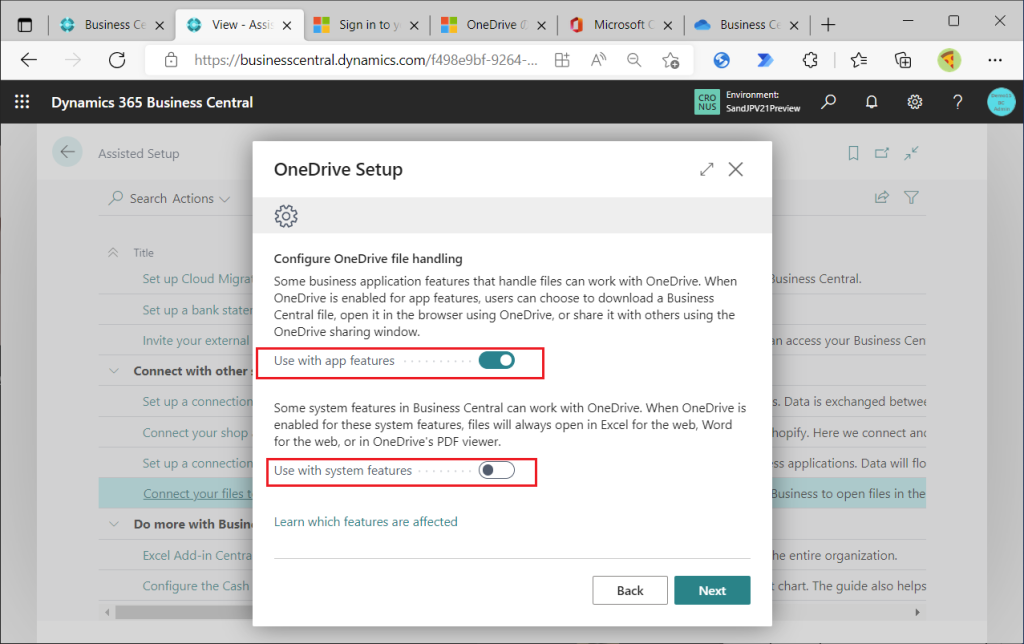The height and width of the screenshot is (644, 1024).
Task: Open a new browser tab
Action: pos(828,25)
